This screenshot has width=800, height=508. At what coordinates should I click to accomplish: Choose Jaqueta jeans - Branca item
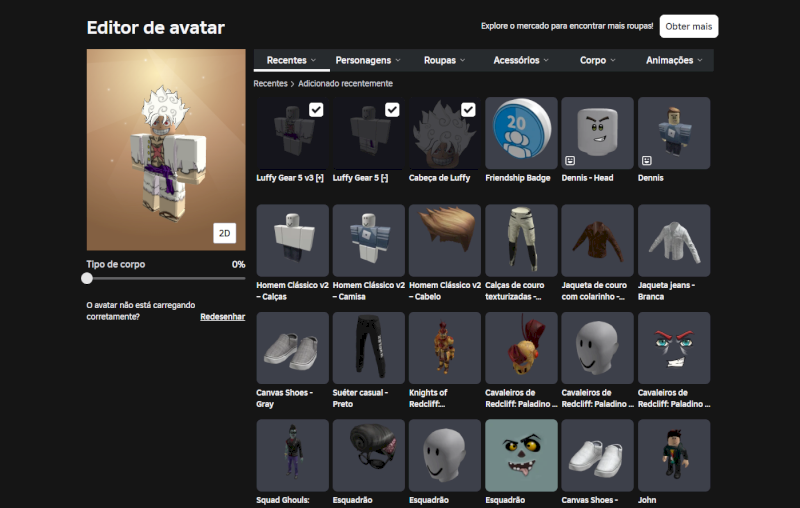(x=673, y=240)
